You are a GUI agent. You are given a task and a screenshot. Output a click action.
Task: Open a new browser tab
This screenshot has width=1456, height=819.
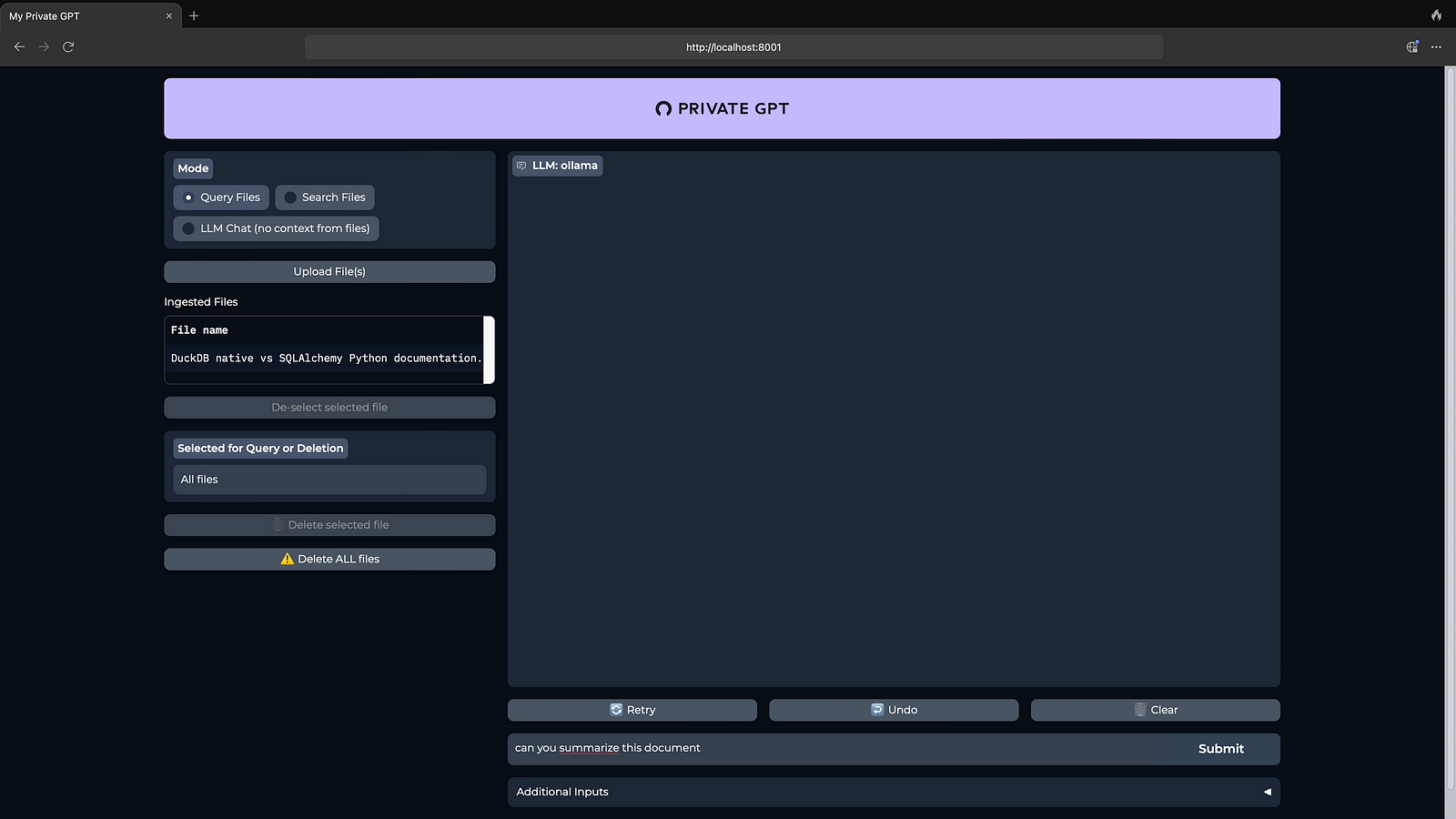194,15
